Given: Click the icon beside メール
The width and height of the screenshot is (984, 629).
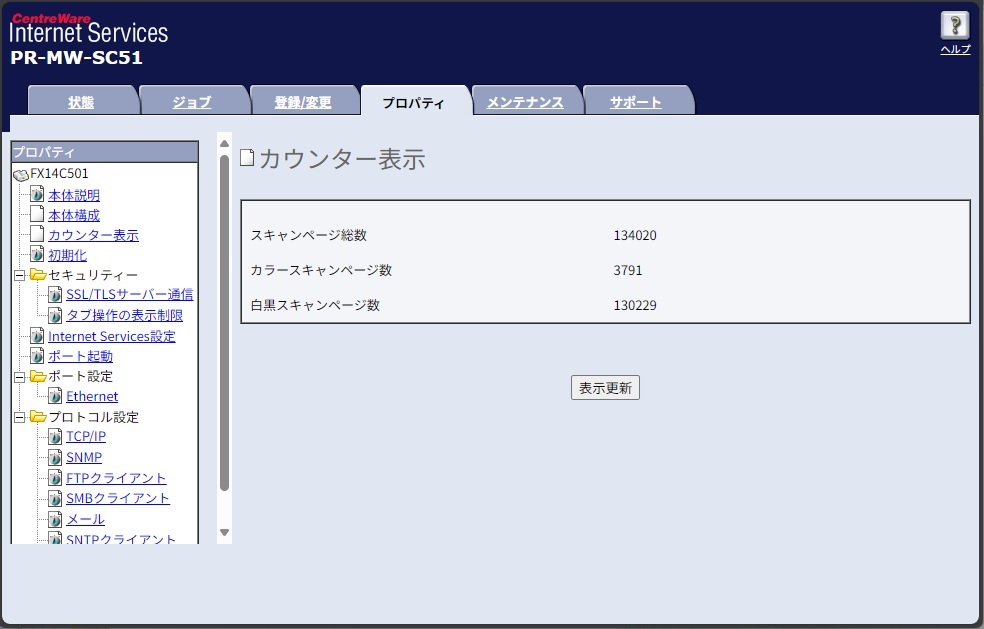Looking at the screenshot, I should pyautogui.click(x=56, y=519).
